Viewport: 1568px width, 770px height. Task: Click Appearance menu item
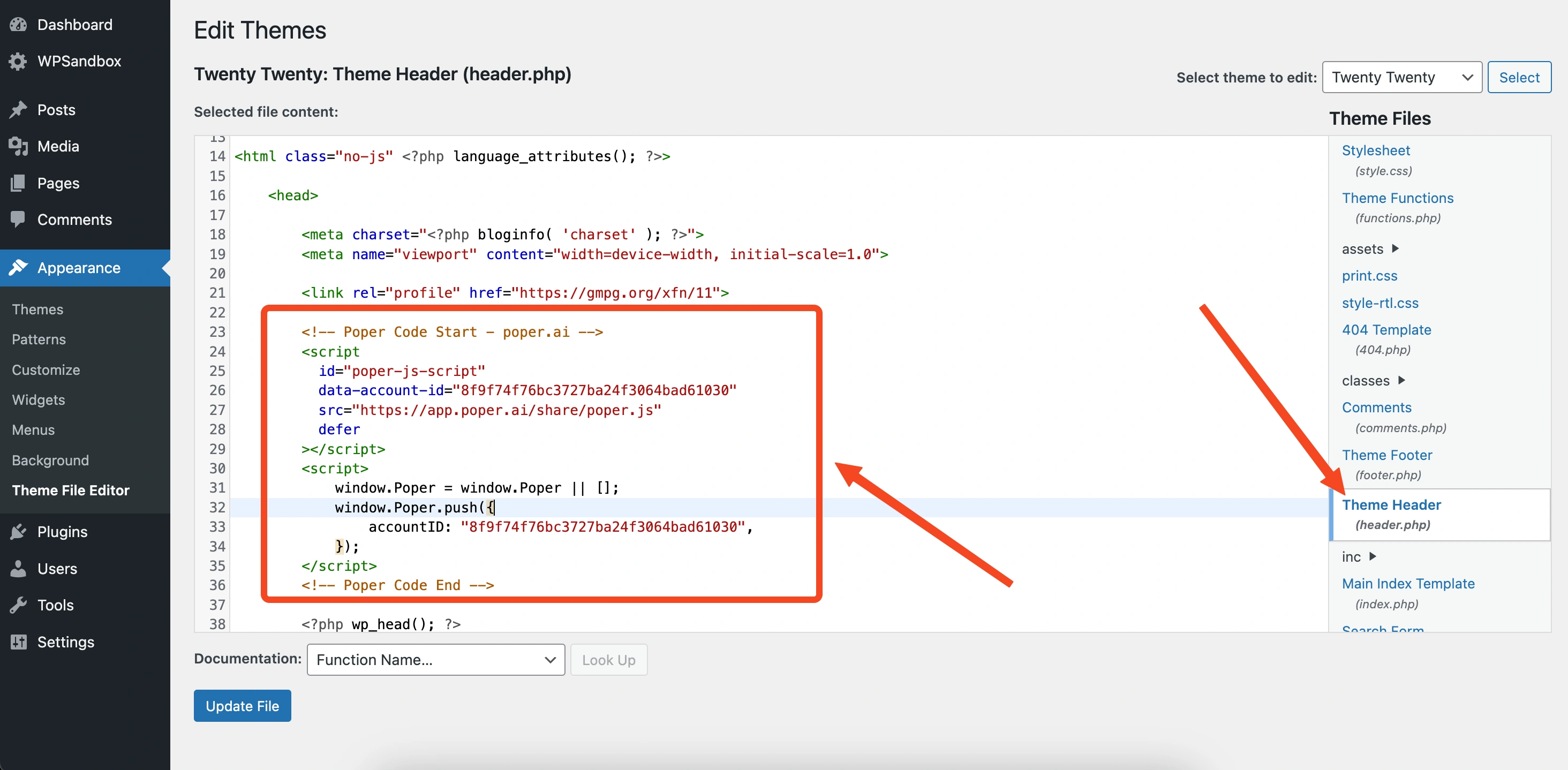point(78,267)
